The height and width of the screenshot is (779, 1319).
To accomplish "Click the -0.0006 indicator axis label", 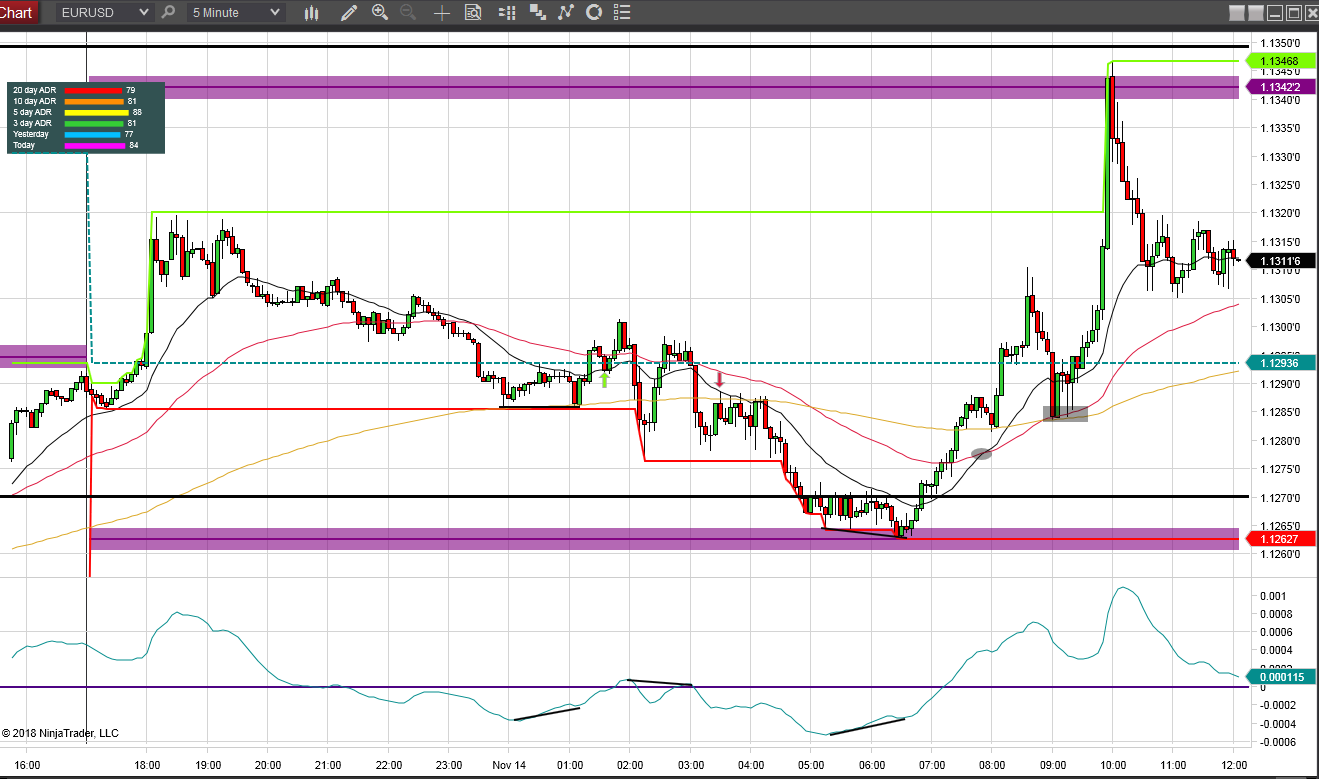I will click(x=1277, y=742).
